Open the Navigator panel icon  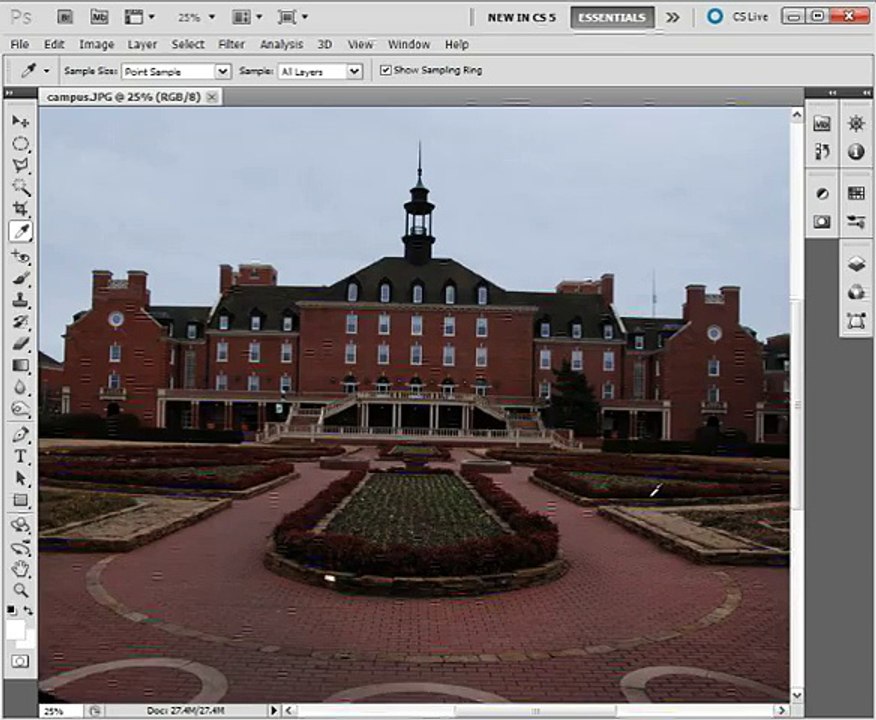click(856, 123)
